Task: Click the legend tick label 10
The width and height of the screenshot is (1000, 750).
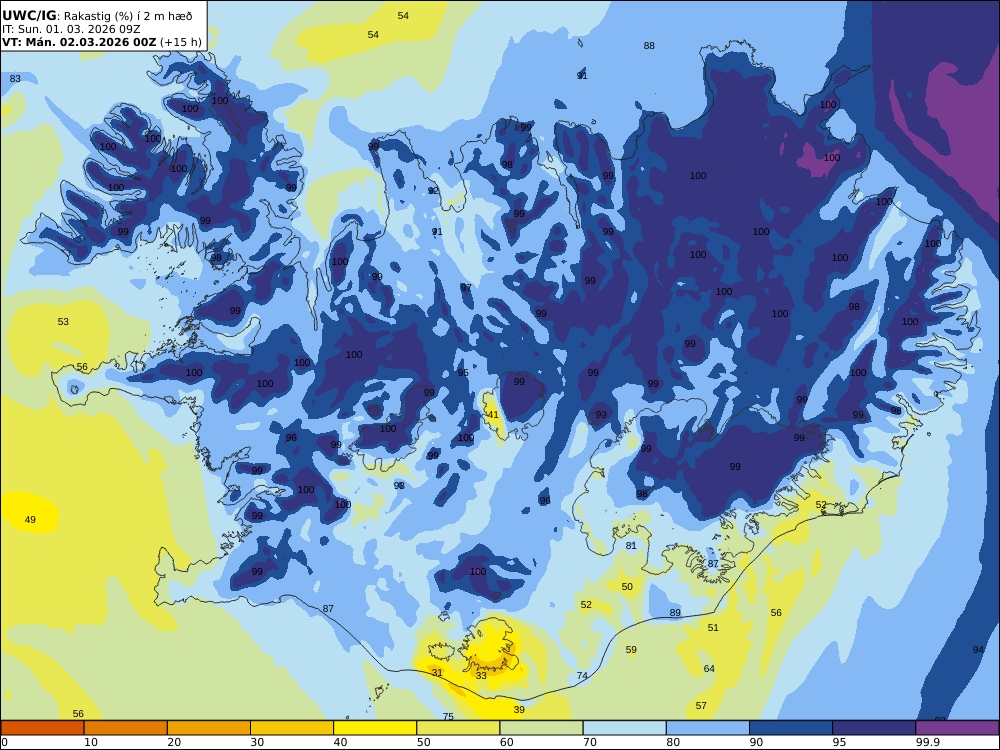Action: [91, 742]
